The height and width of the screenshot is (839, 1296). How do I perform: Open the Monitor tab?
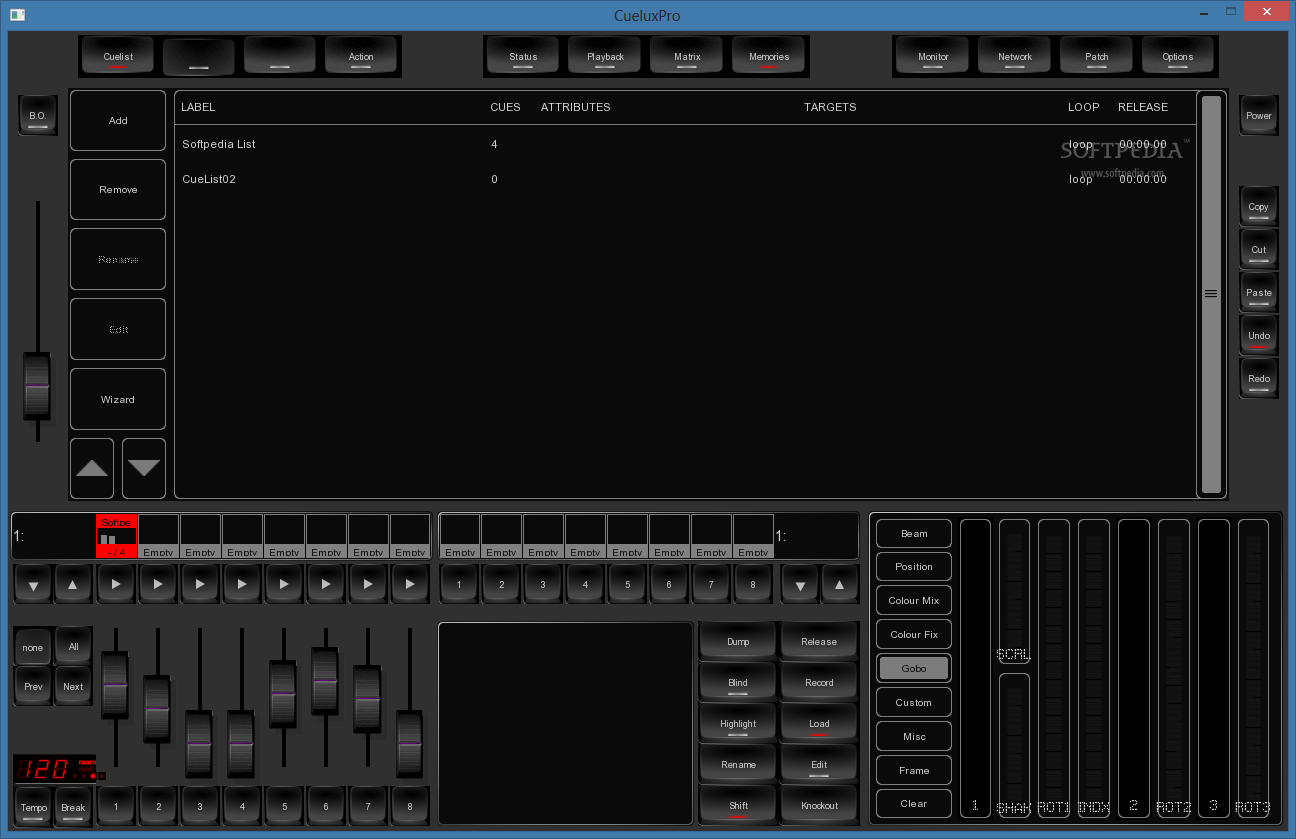click(x=933, y=57)
